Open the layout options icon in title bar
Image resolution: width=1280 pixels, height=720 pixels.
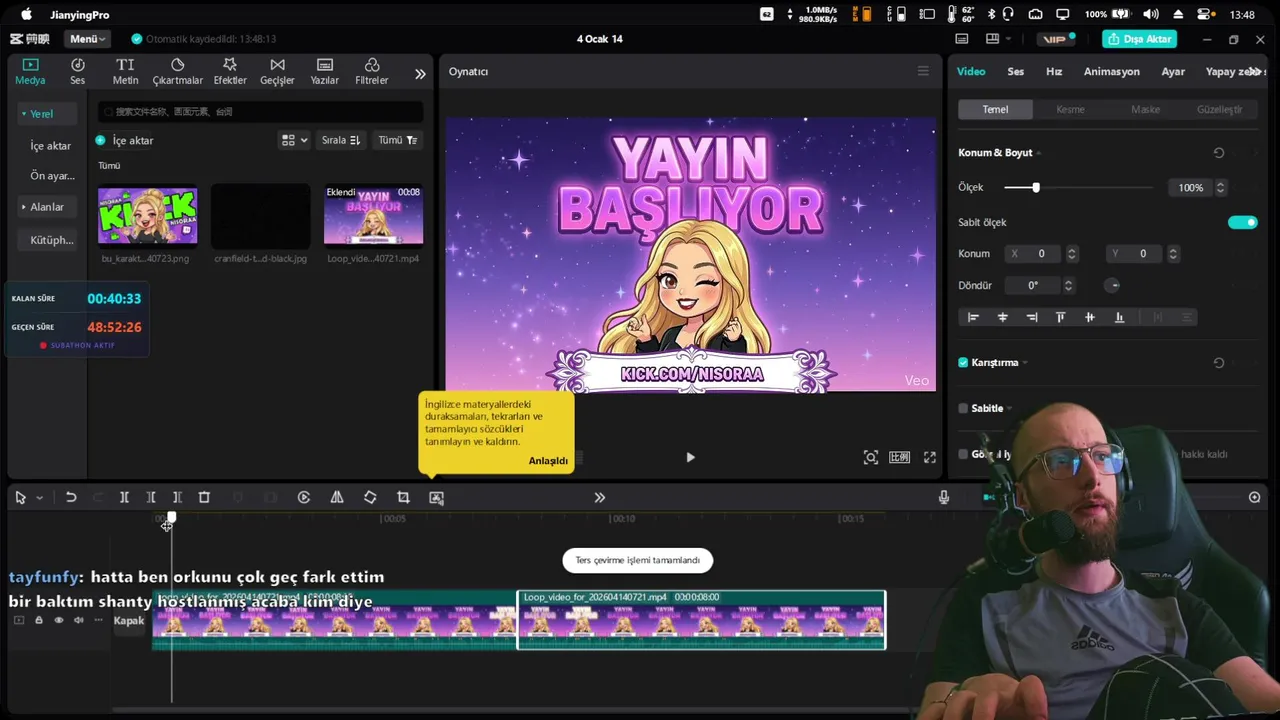tap(997, 39)
